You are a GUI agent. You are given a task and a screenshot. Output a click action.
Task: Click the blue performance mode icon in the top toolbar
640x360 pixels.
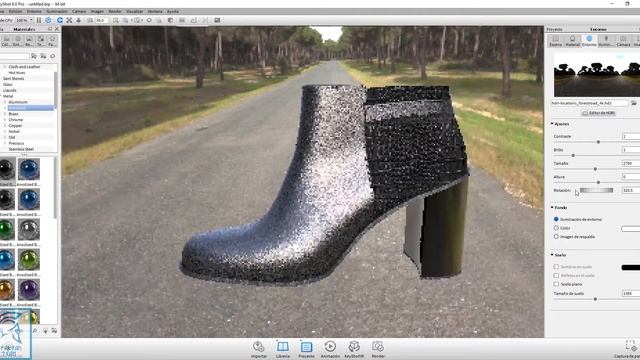[x=48, y=20]
